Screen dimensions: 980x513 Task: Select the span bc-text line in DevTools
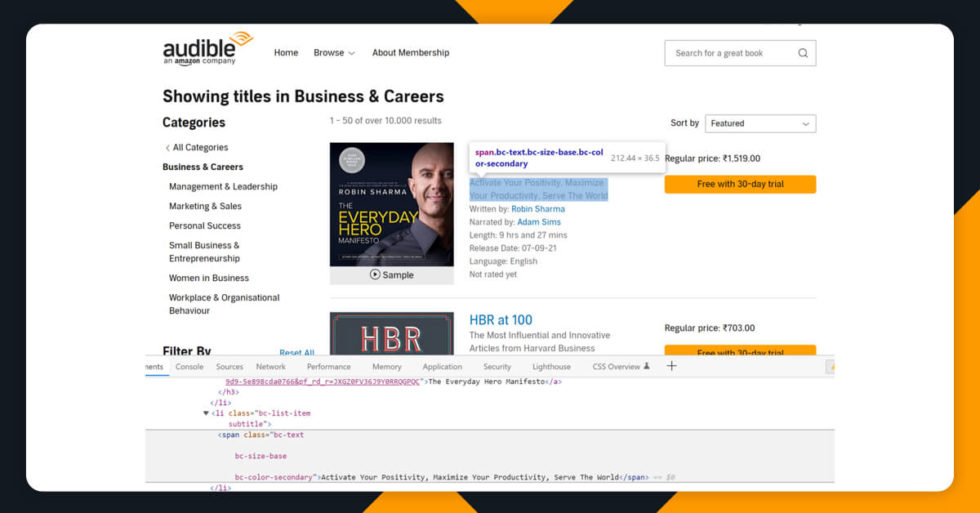[x=261, y=435]
